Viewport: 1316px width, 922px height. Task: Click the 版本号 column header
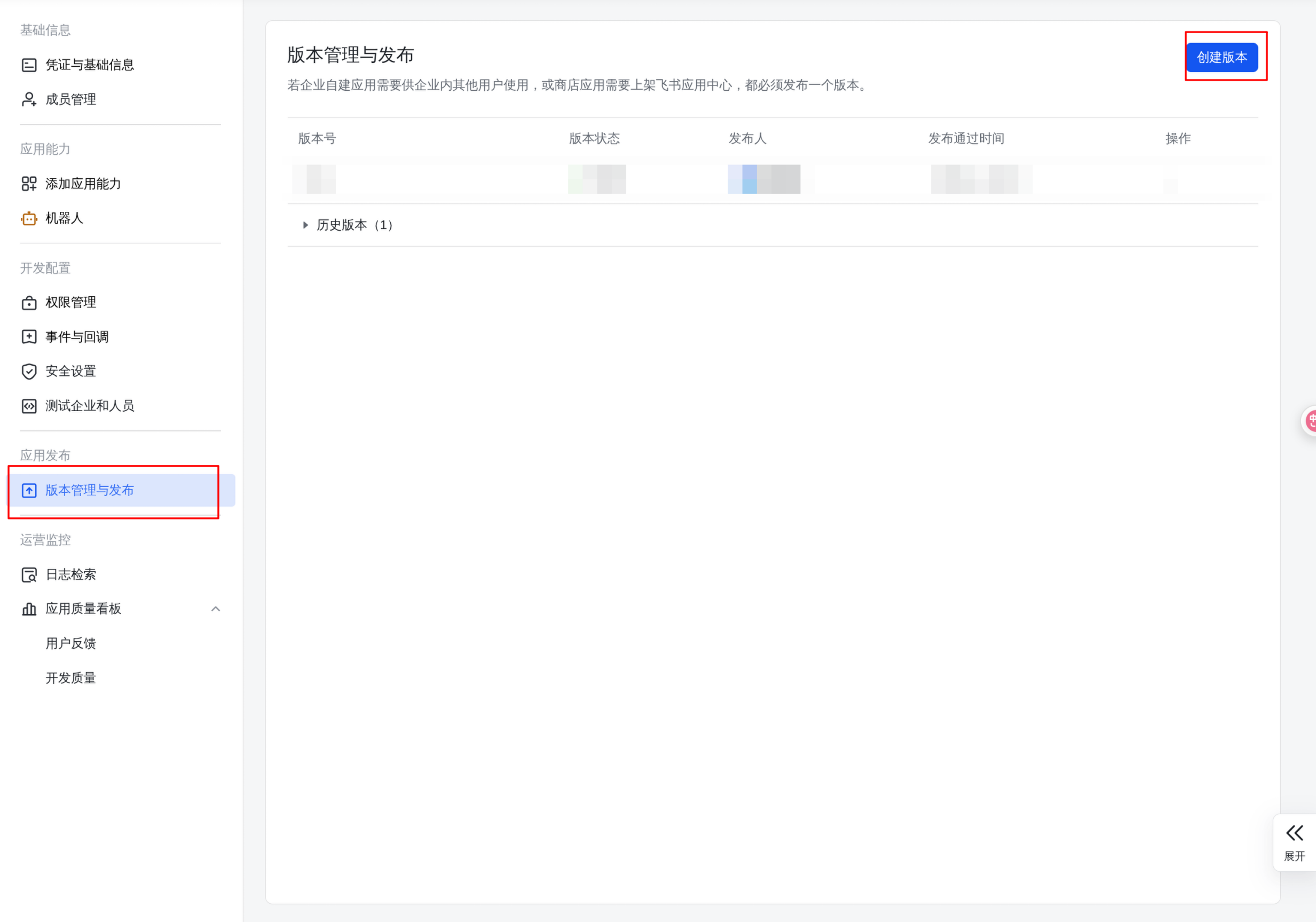[317, 139]
